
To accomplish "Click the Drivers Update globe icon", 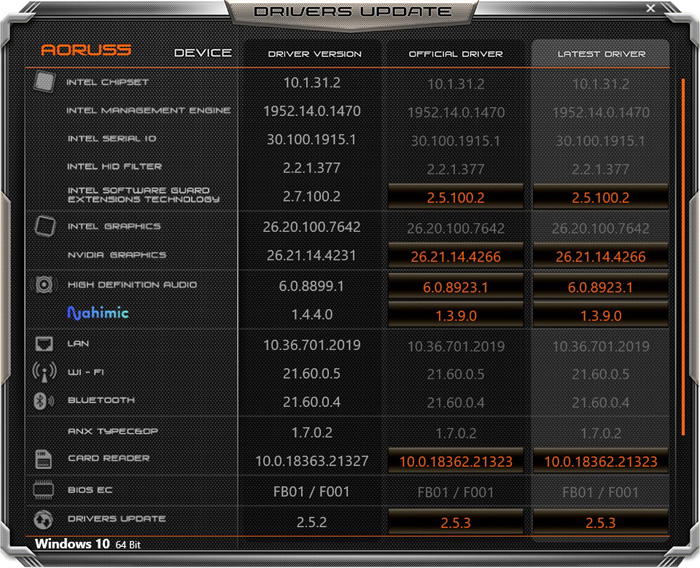I will [x=43, y=519].
